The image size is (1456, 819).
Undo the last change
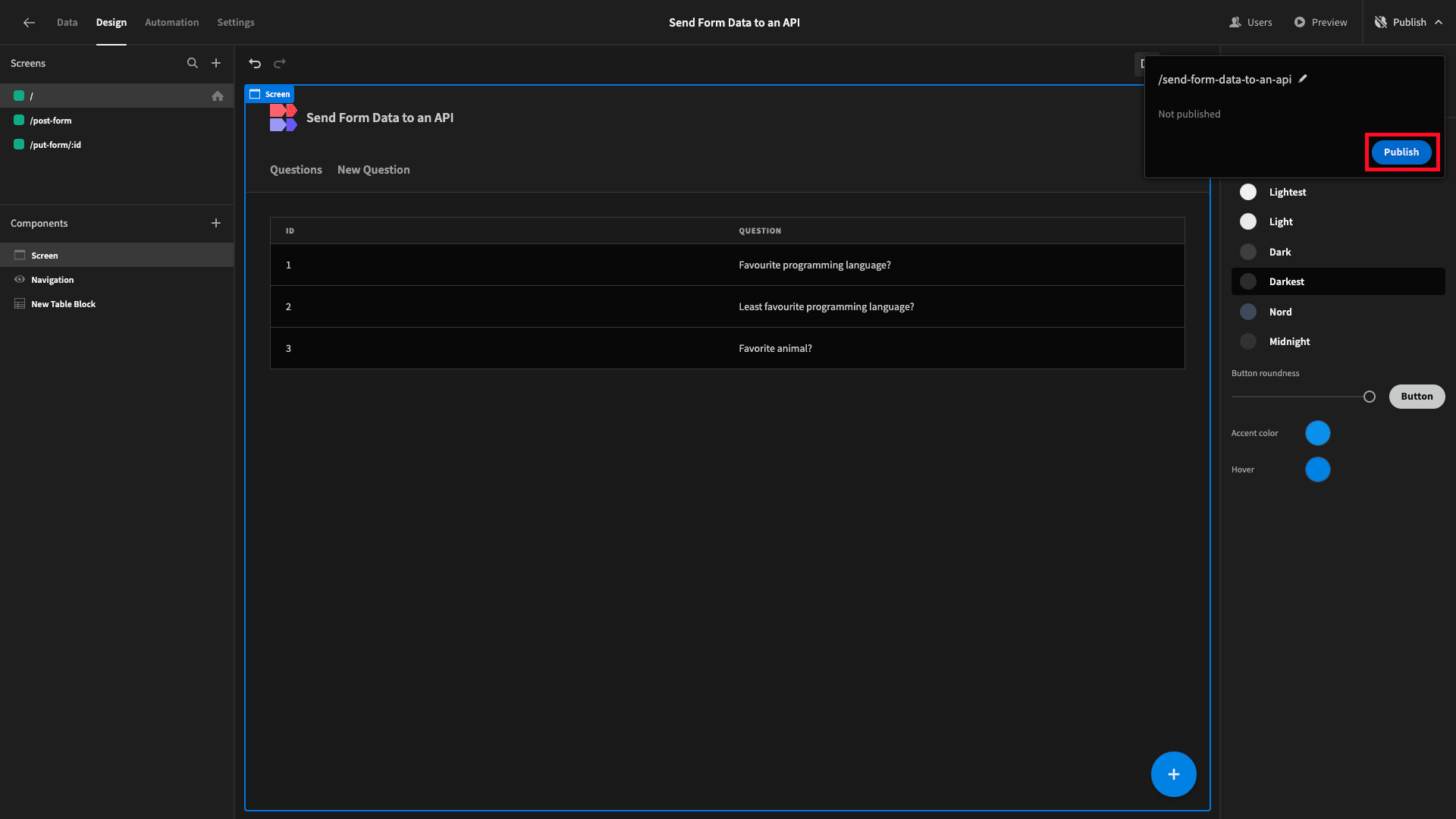pos(255,63)
